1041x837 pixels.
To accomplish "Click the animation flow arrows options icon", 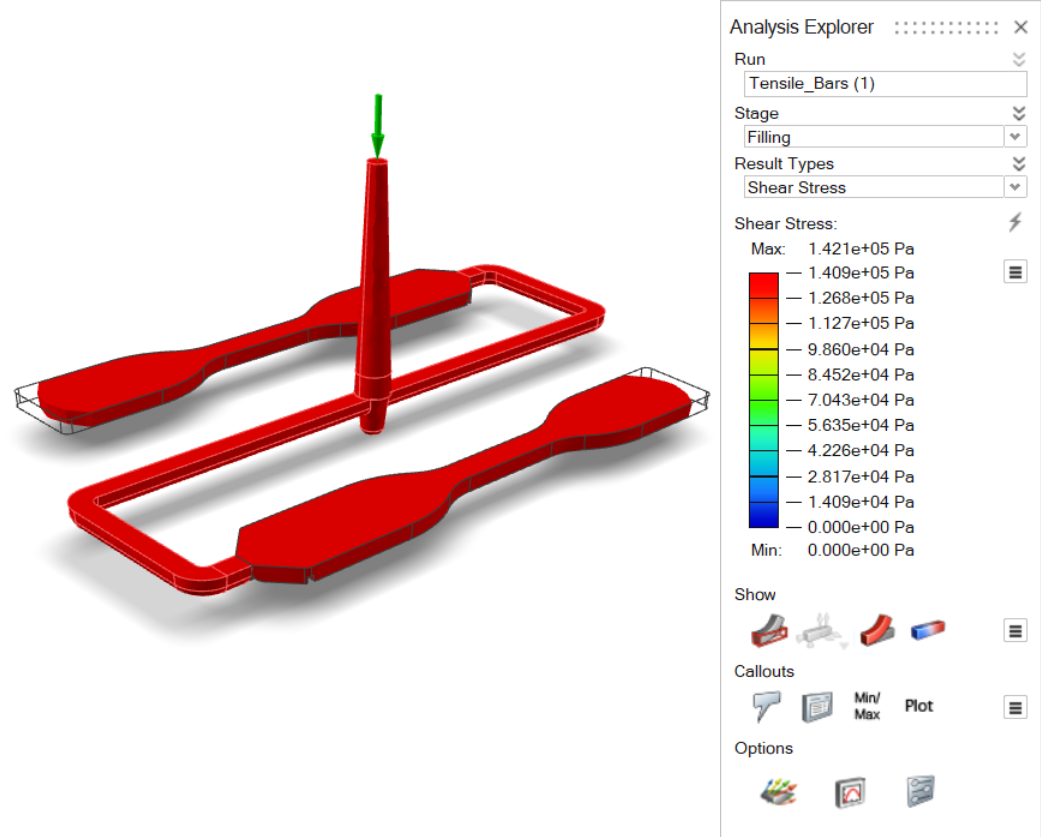I will click(x=779, y=791).
